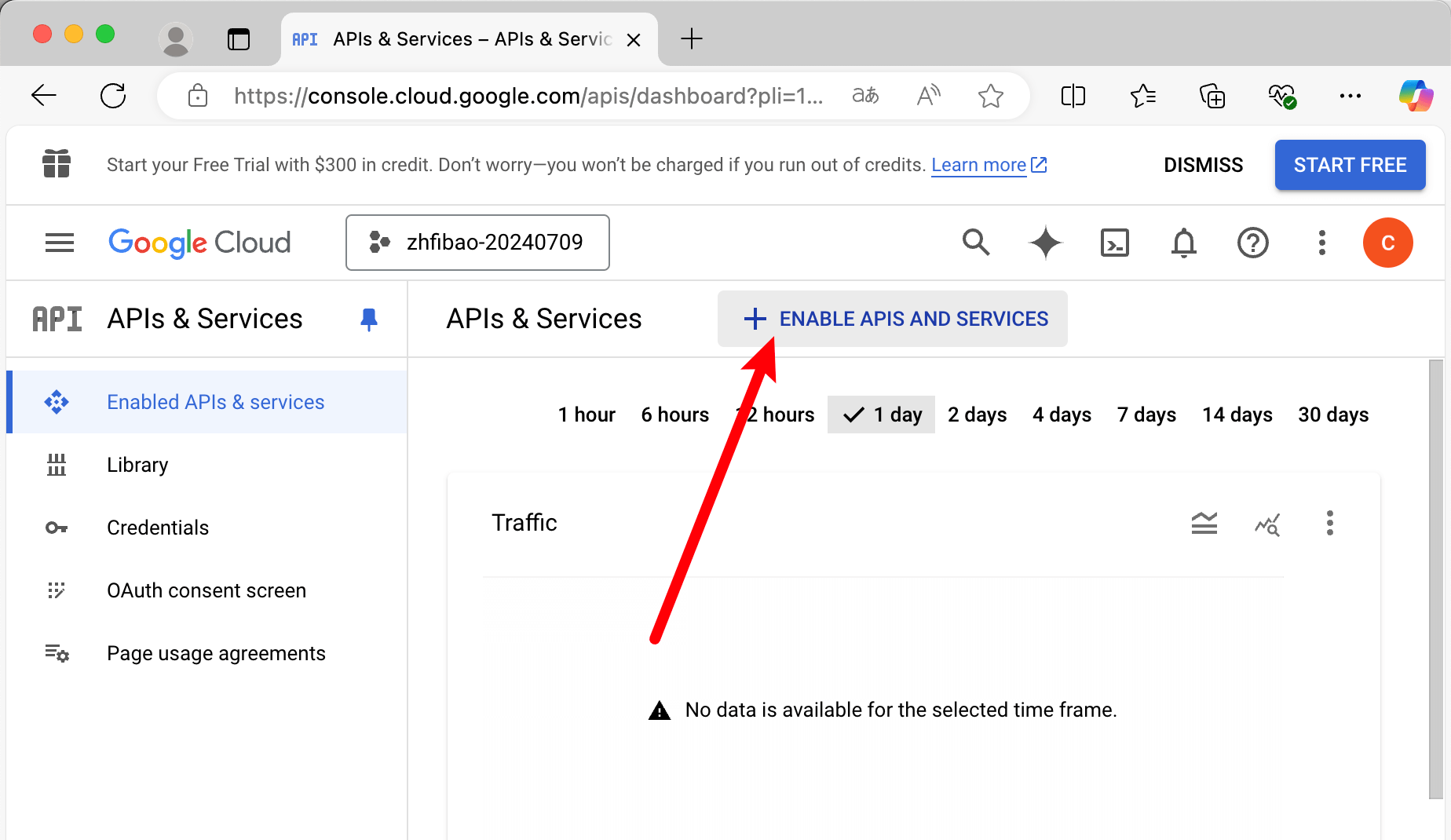Open Edge Settings and more ellipsis
Image resolution: width=1451 pixels, height=840 pixels.
pyautogui.click(x=1350, y=96)
